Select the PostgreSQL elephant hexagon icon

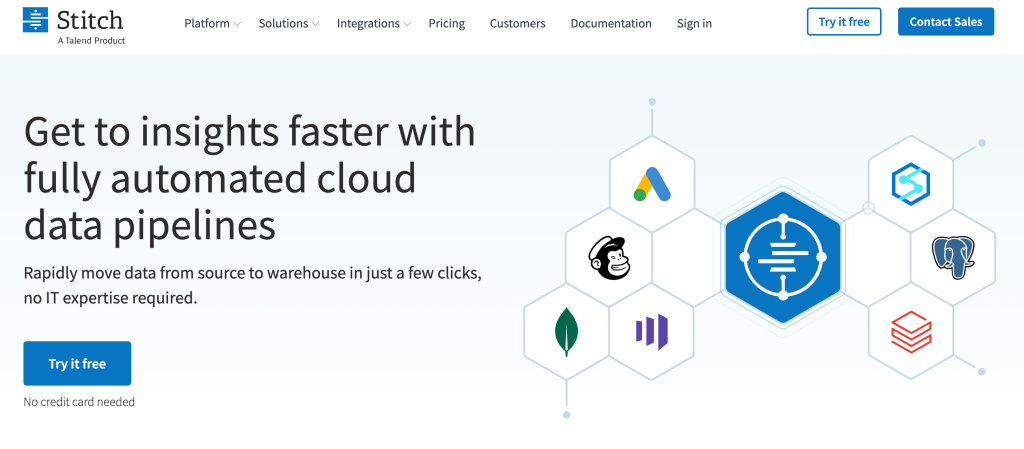coord(953,257)
